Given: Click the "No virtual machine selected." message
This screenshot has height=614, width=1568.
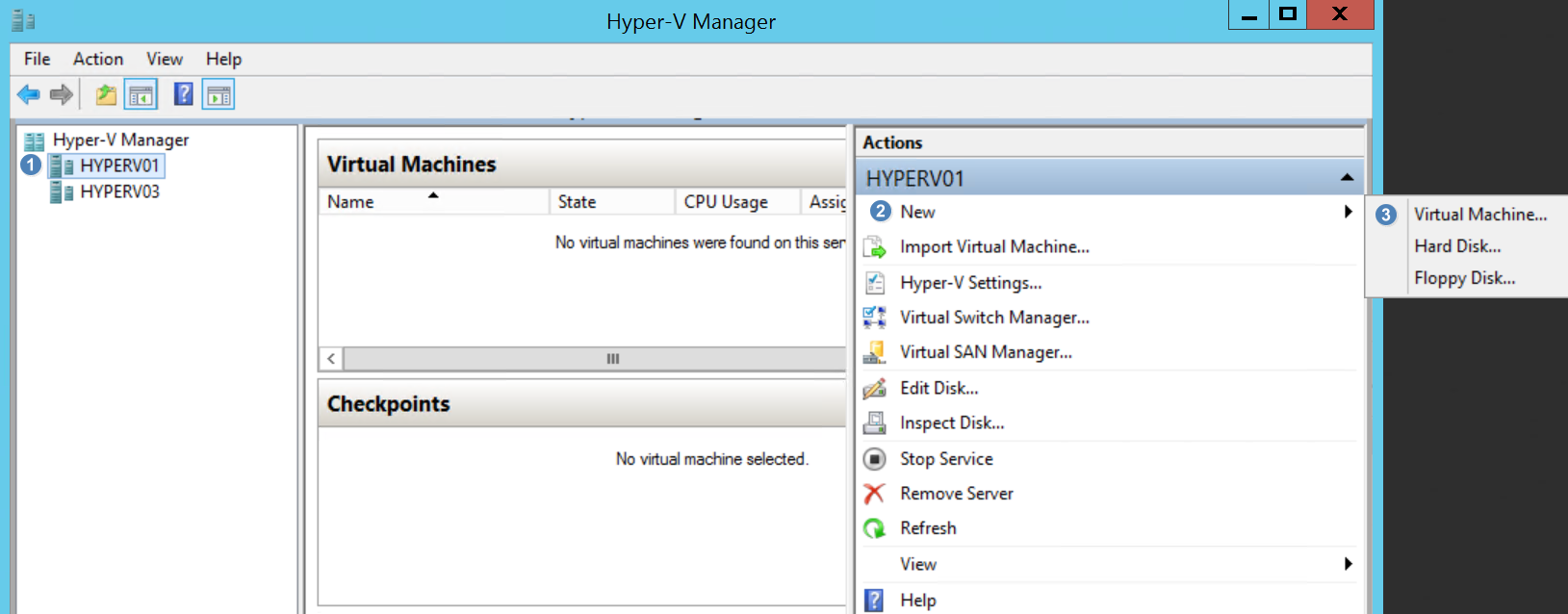Looking at the screenshot, I should pos(712,459).
